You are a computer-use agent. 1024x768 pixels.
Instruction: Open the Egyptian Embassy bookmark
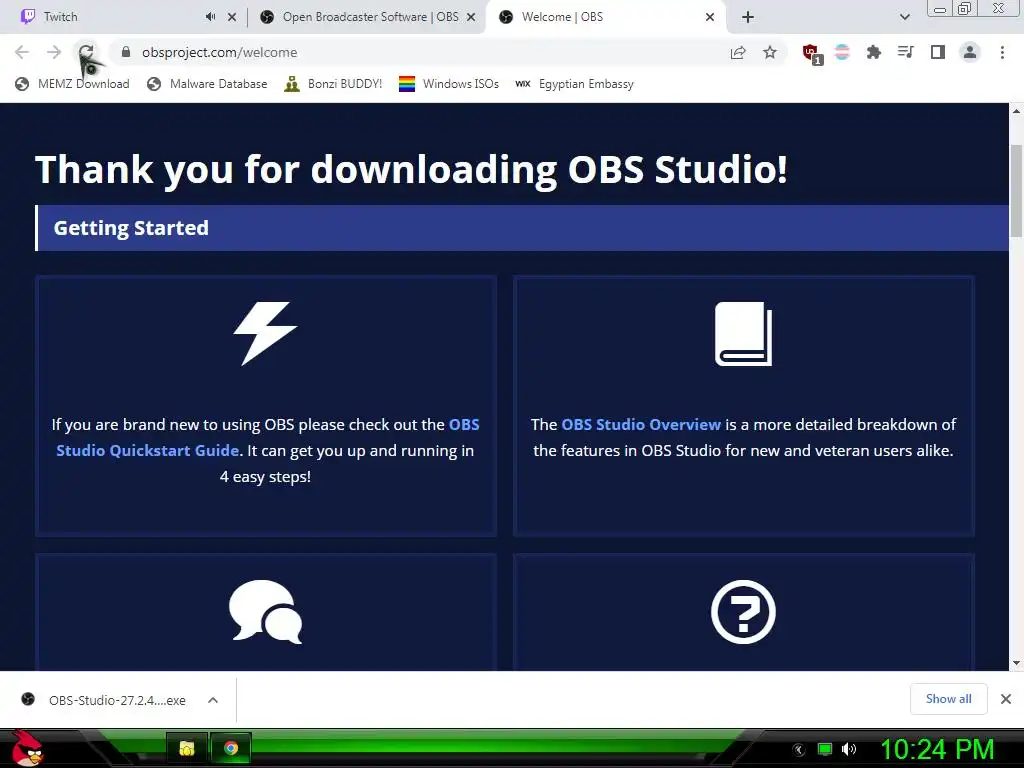point(574,84)
